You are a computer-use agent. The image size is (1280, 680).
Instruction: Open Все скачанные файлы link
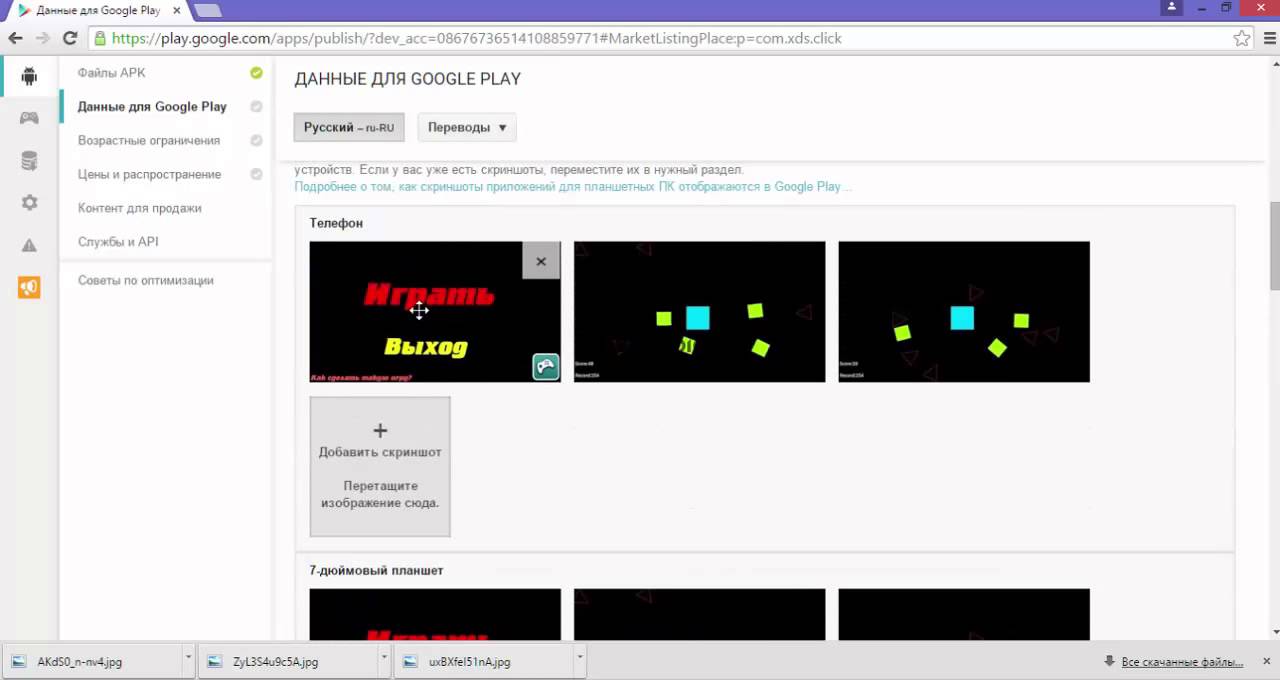click(1182, 662)
